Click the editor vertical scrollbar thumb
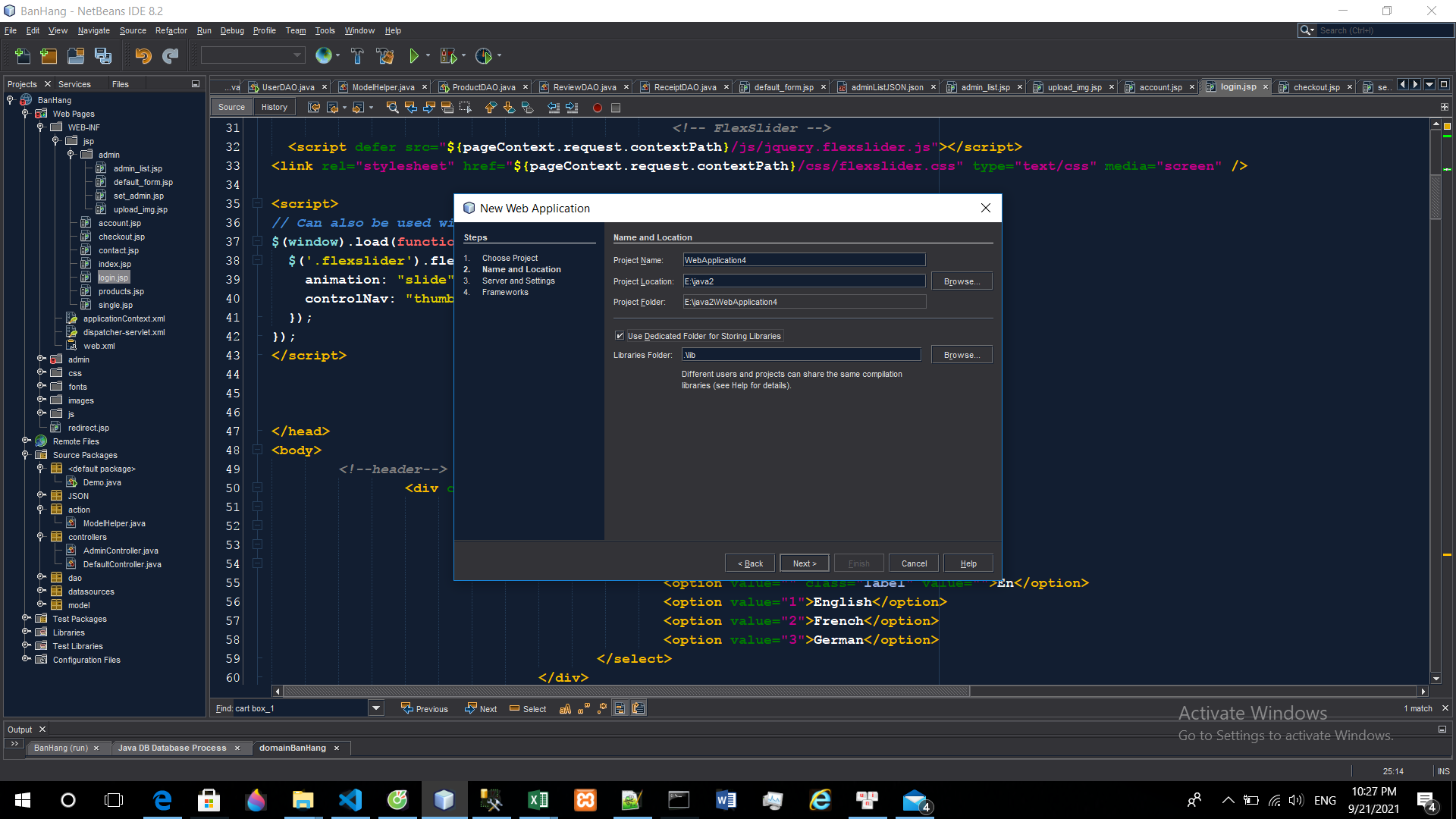This screenshot has height=819, width=1456. 1436,196
